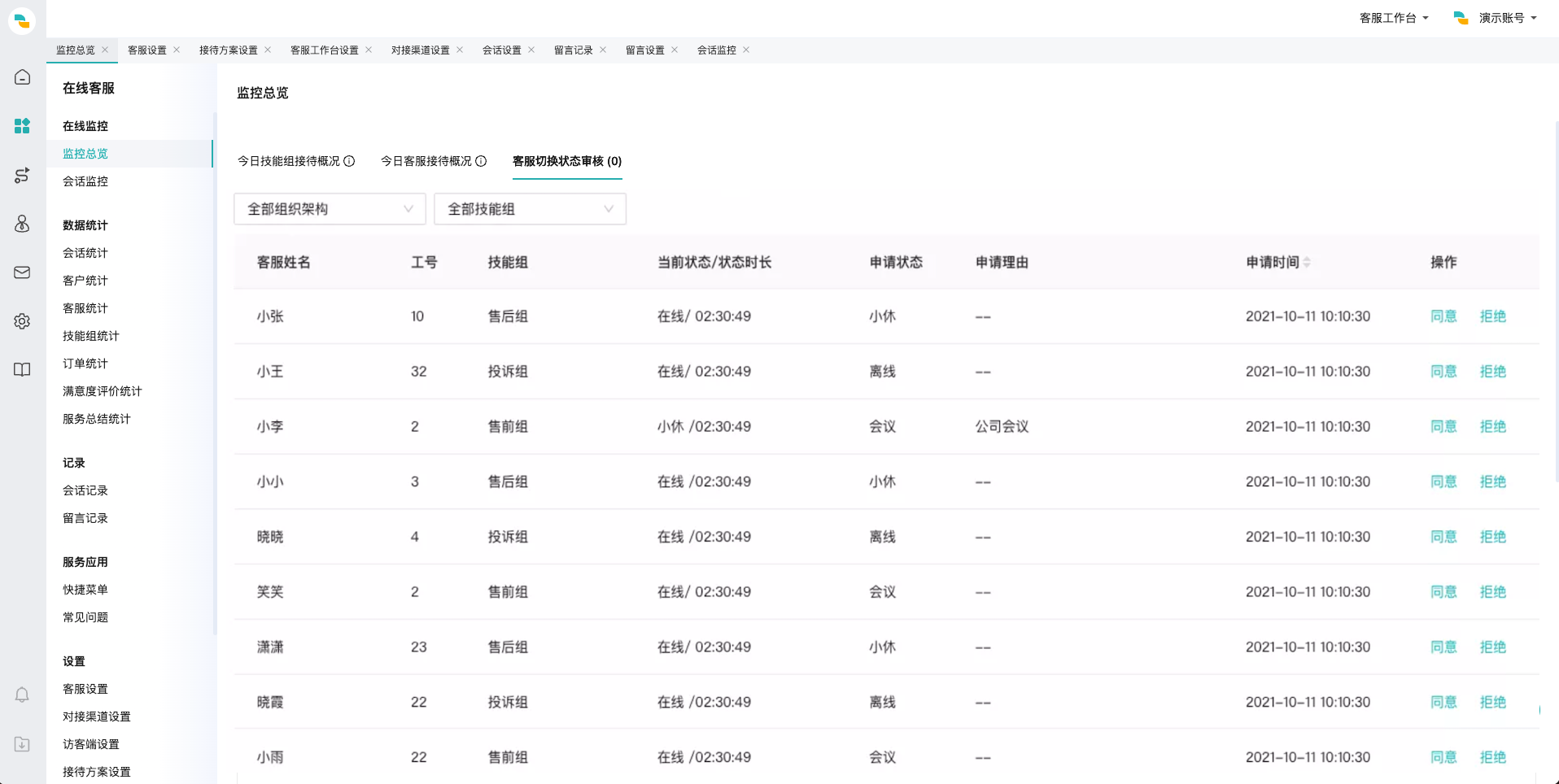Viewport: 1559px width, 784px height.
Task: Open the routing flow icon in sidebar
Action: [22, 175]
